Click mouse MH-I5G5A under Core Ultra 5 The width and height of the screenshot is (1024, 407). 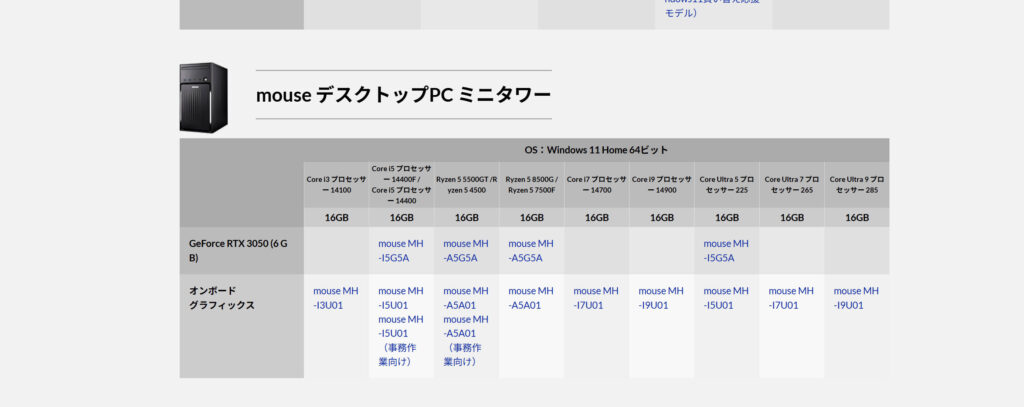click(x=726, y=250)
